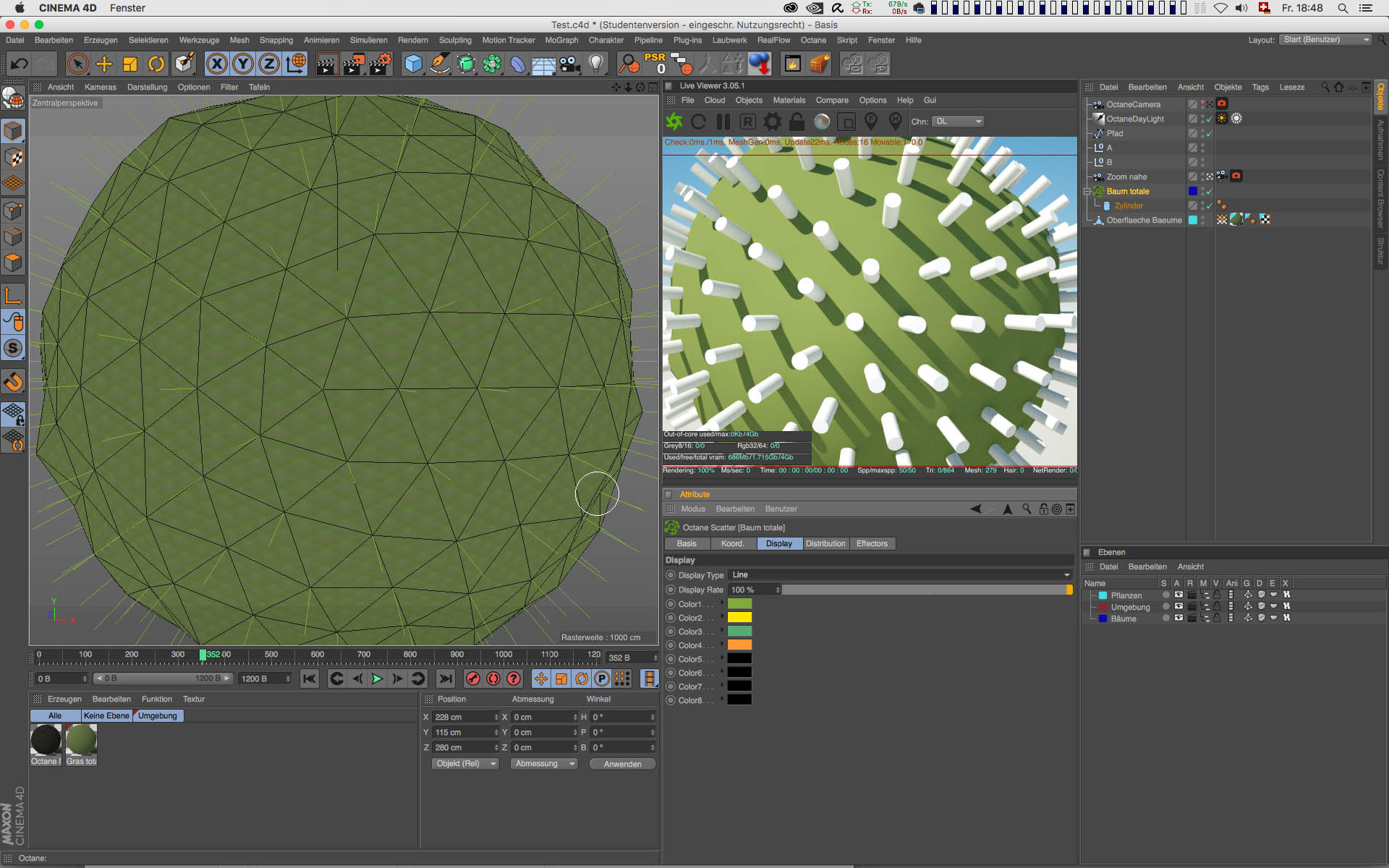Add a light with the bulb icon
This screenshot has width=1389, height=868.
pyautogui.click(x=595, y=64)
